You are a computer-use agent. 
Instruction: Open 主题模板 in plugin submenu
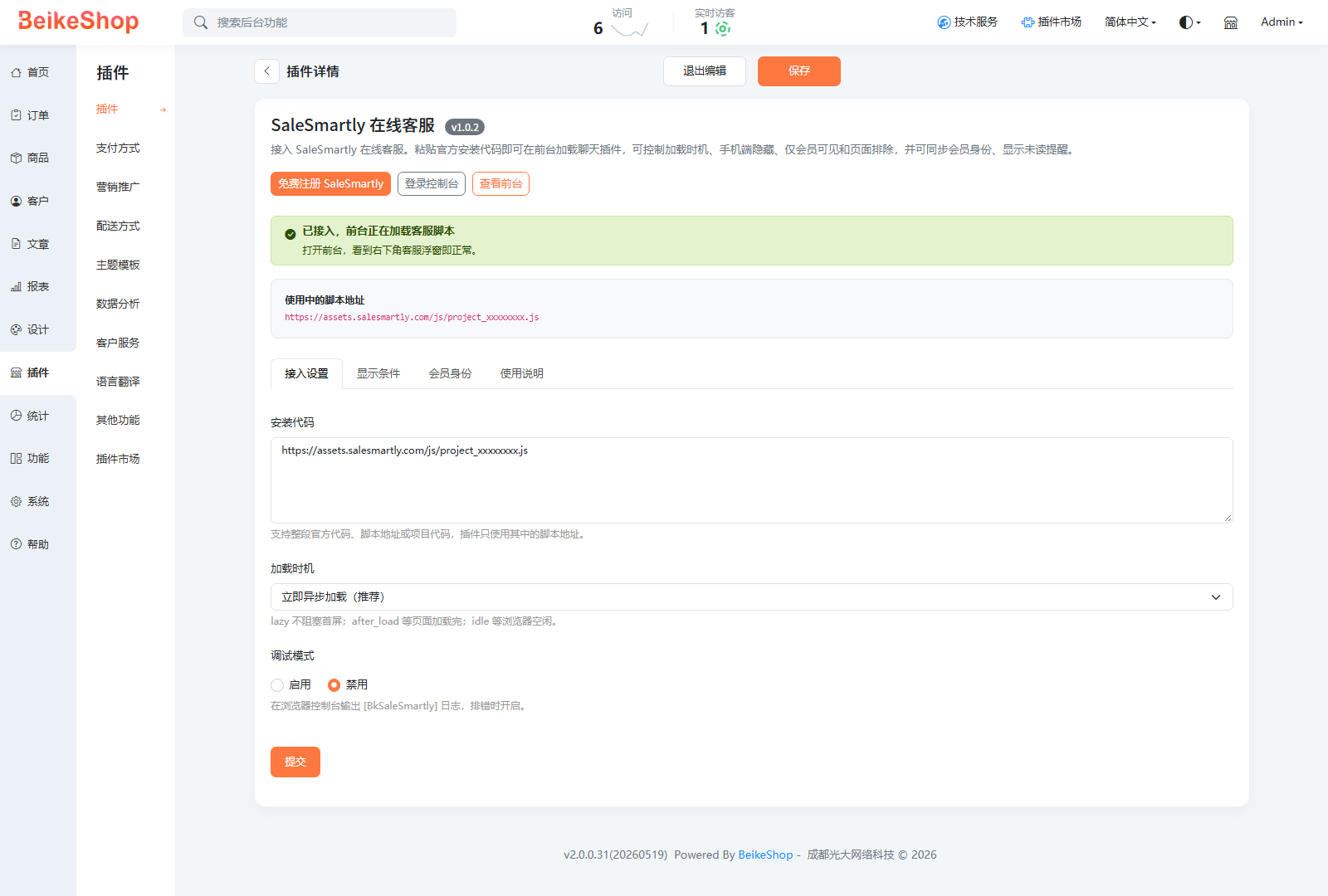[118, 265]
